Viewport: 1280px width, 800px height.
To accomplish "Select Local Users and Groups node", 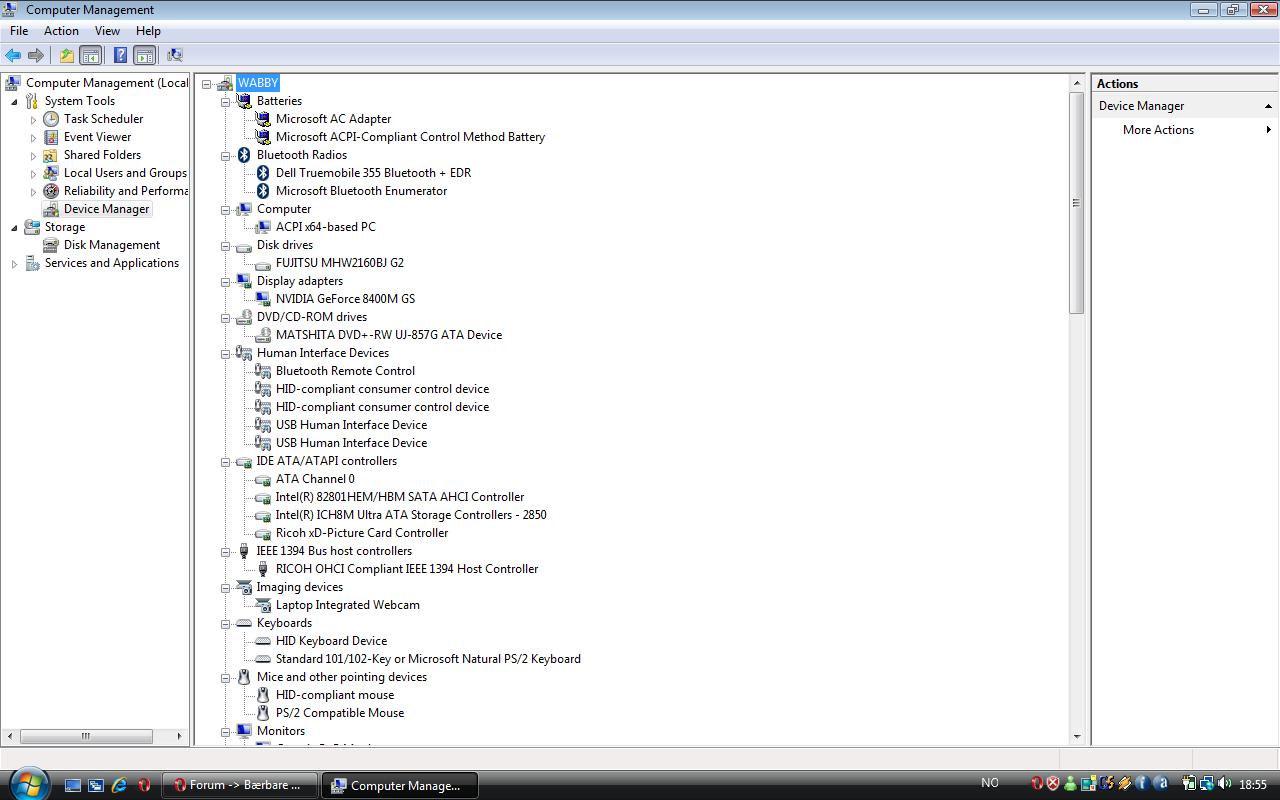I will [x=125, y=173].
